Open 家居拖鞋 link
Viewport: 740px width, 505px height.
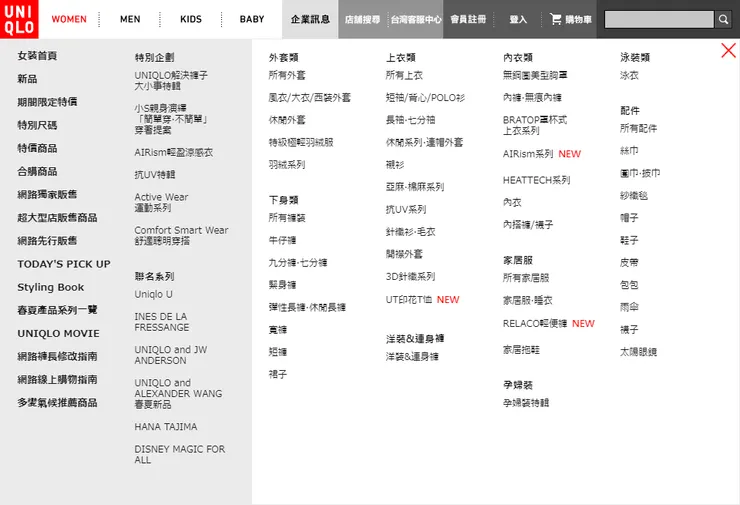521,350
